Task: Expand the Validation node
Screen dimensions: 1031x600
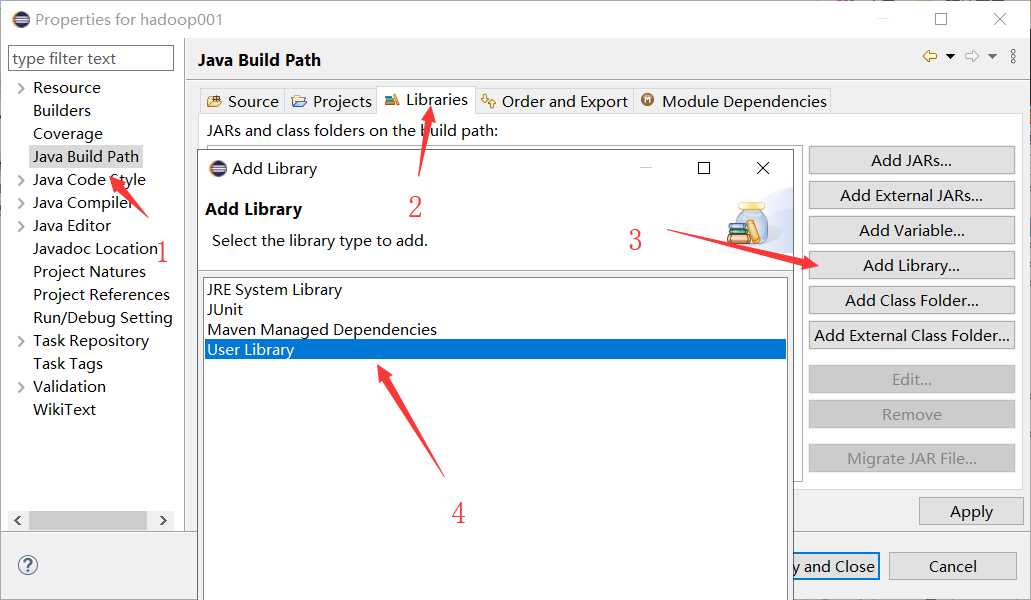Action: [x=21, y=387]
